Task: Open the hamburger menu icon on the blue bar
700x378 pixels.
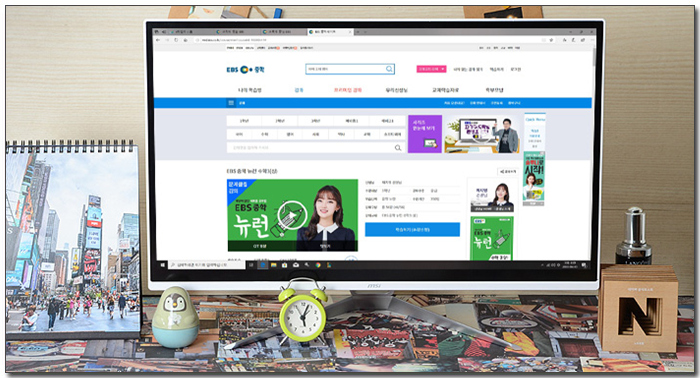Action: 231,103
